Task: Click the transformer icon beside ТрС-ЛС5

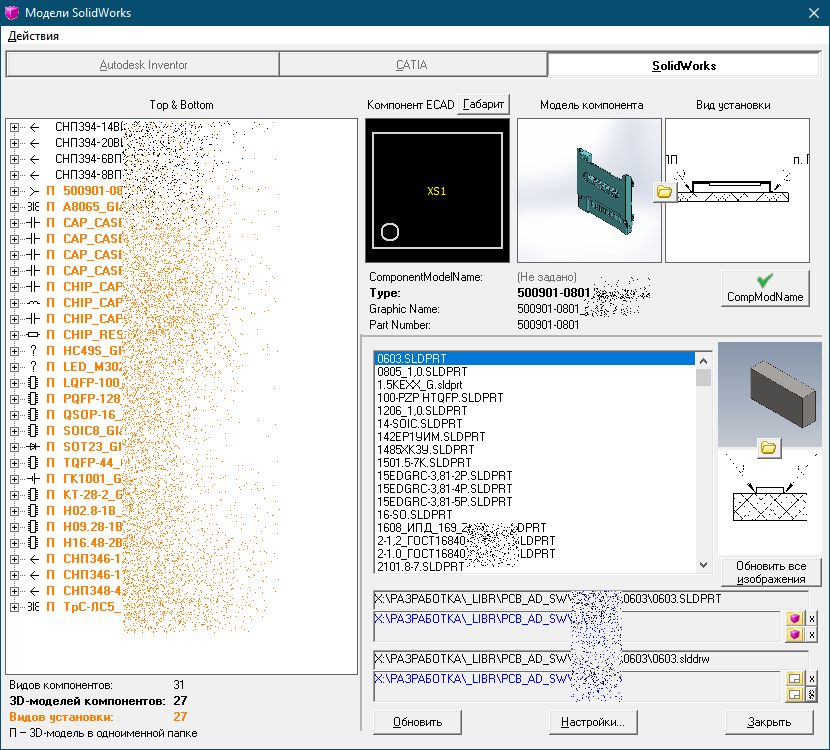Action: (34, 607)
